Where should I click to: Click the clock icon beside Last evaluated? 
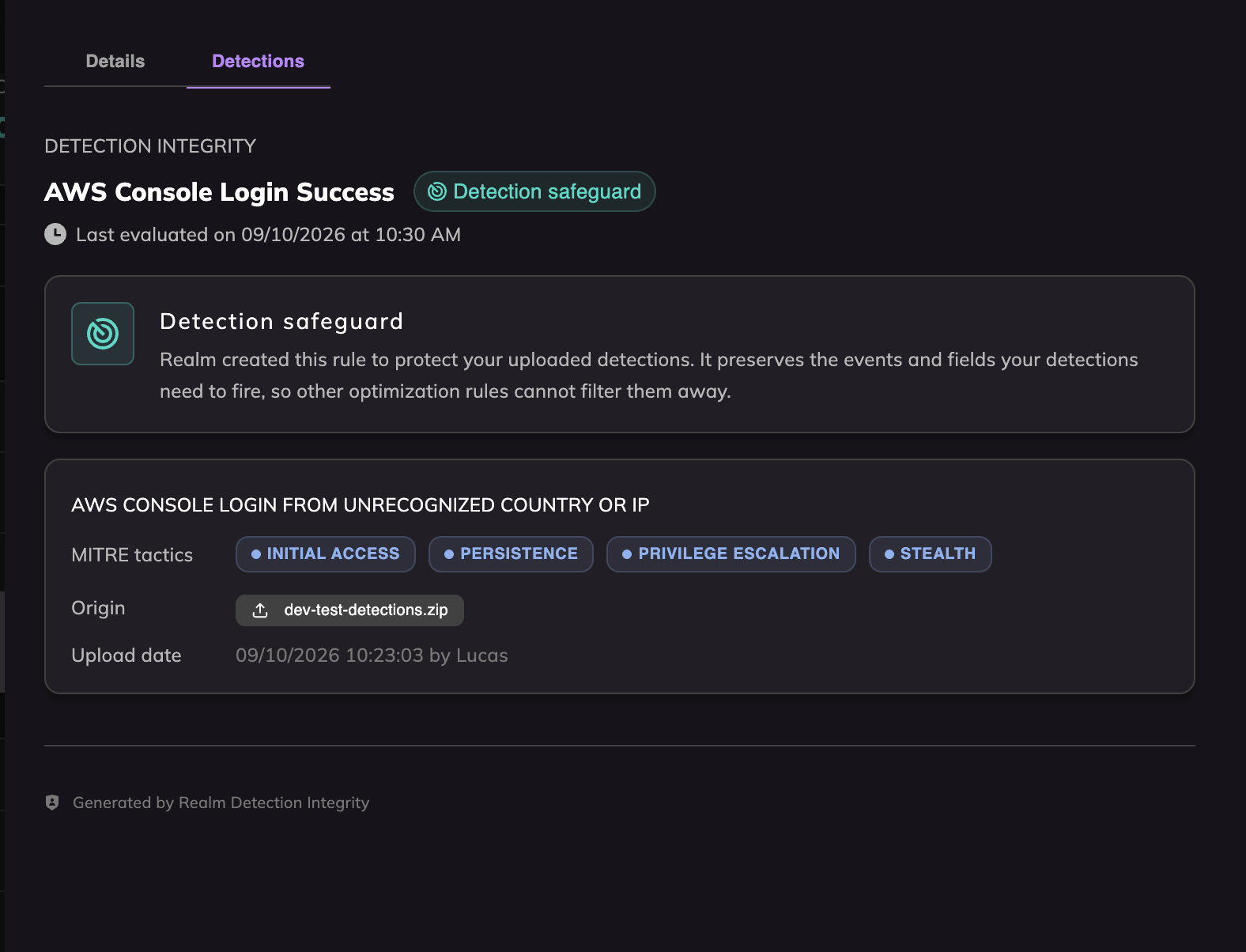55,234
